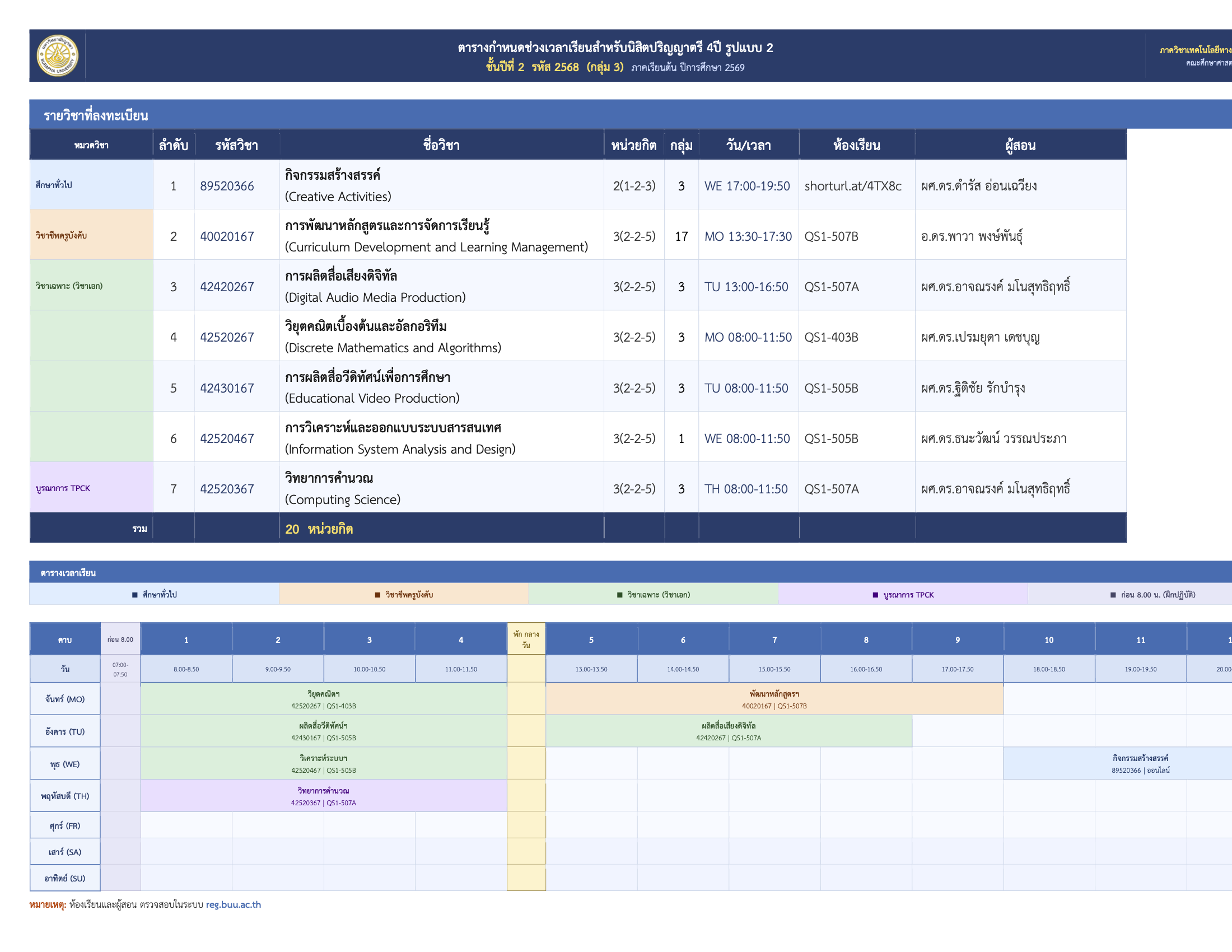Click instructor ผศ.ดร.ธนะวัฒน์ วรรณประภา
The width and height of the screenshot is (1232, 952).
coord(993,438)
